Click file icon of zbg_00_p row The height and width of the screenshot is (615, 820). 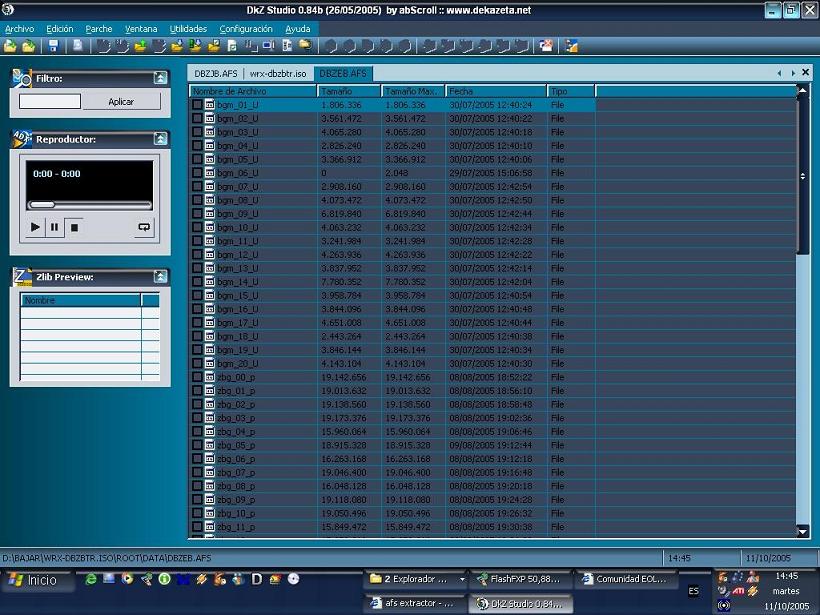[x=210, y=377]
